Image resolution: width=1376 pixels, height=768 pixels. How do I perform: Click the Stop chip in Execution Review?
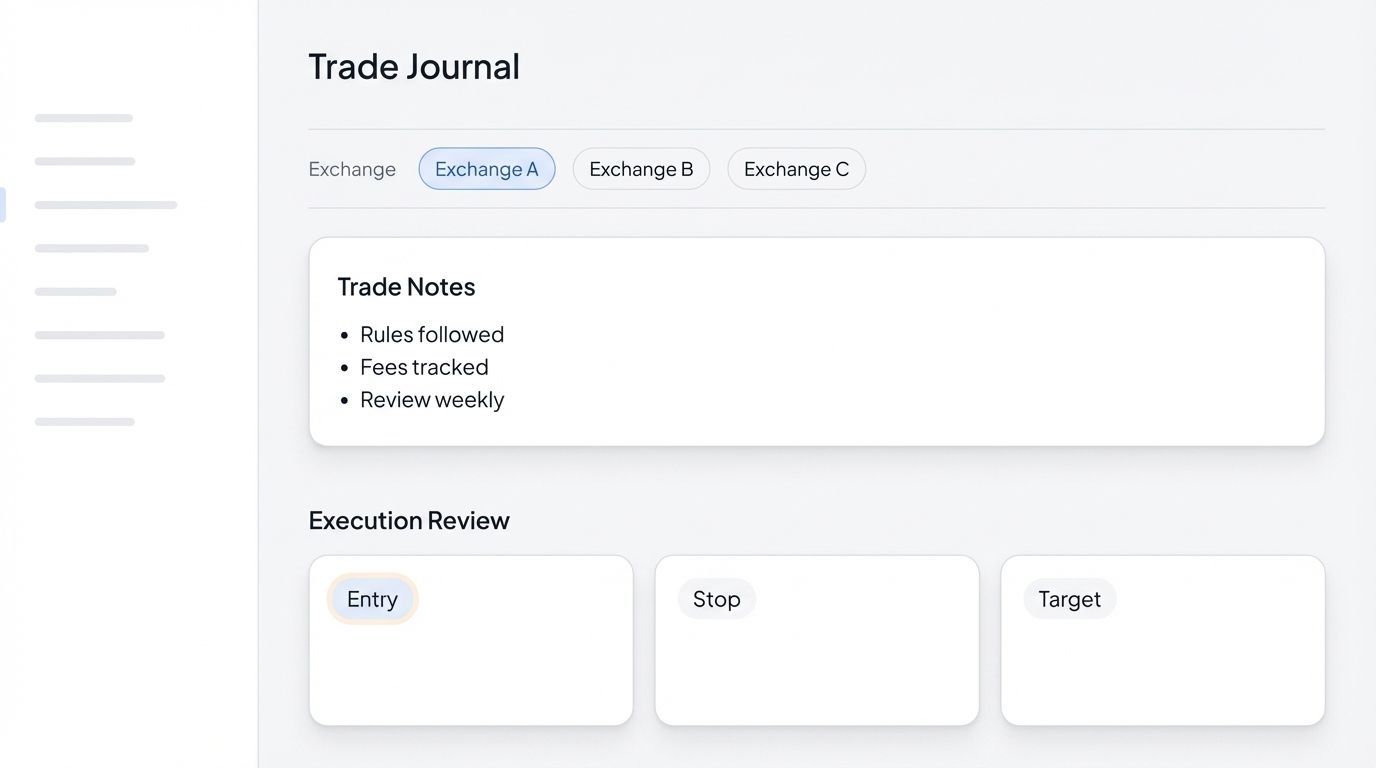(716, 598)
